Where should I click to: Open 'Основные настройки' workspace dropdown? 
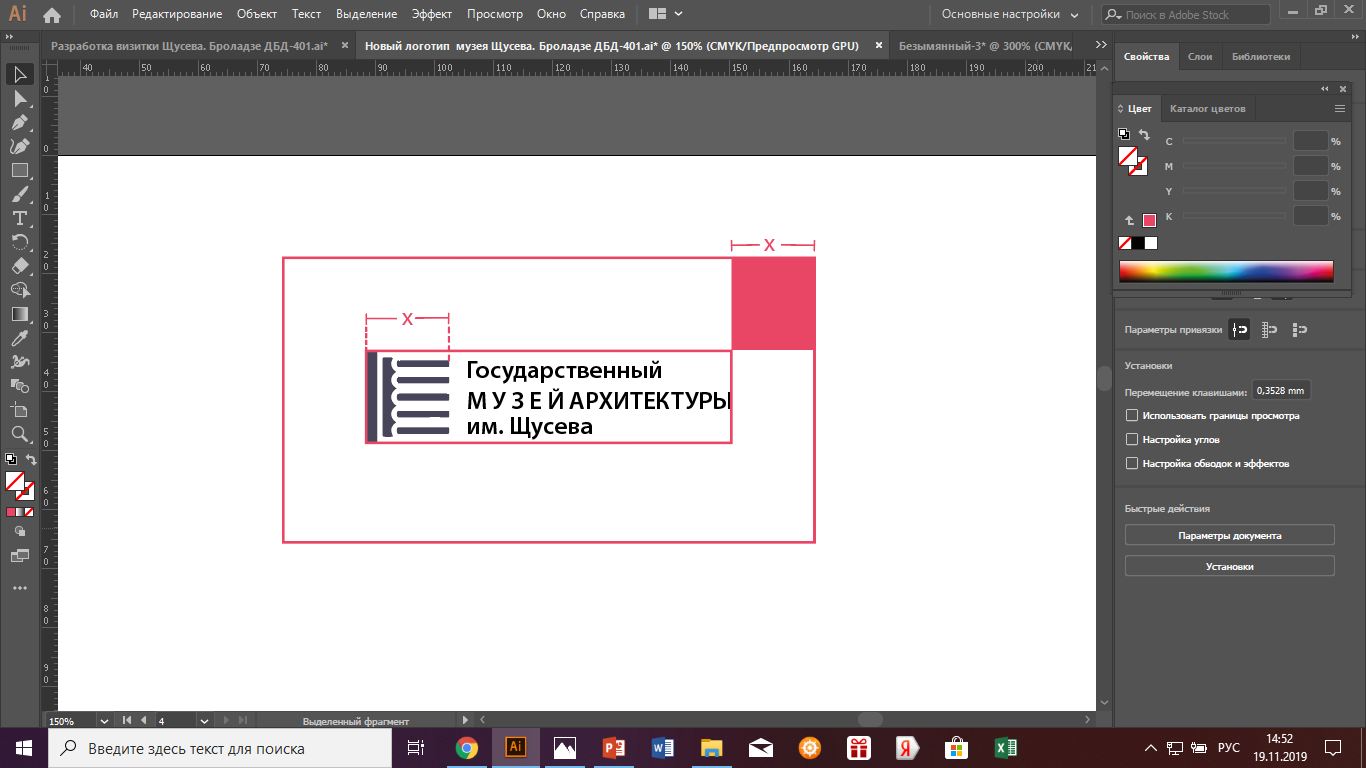1010,14
